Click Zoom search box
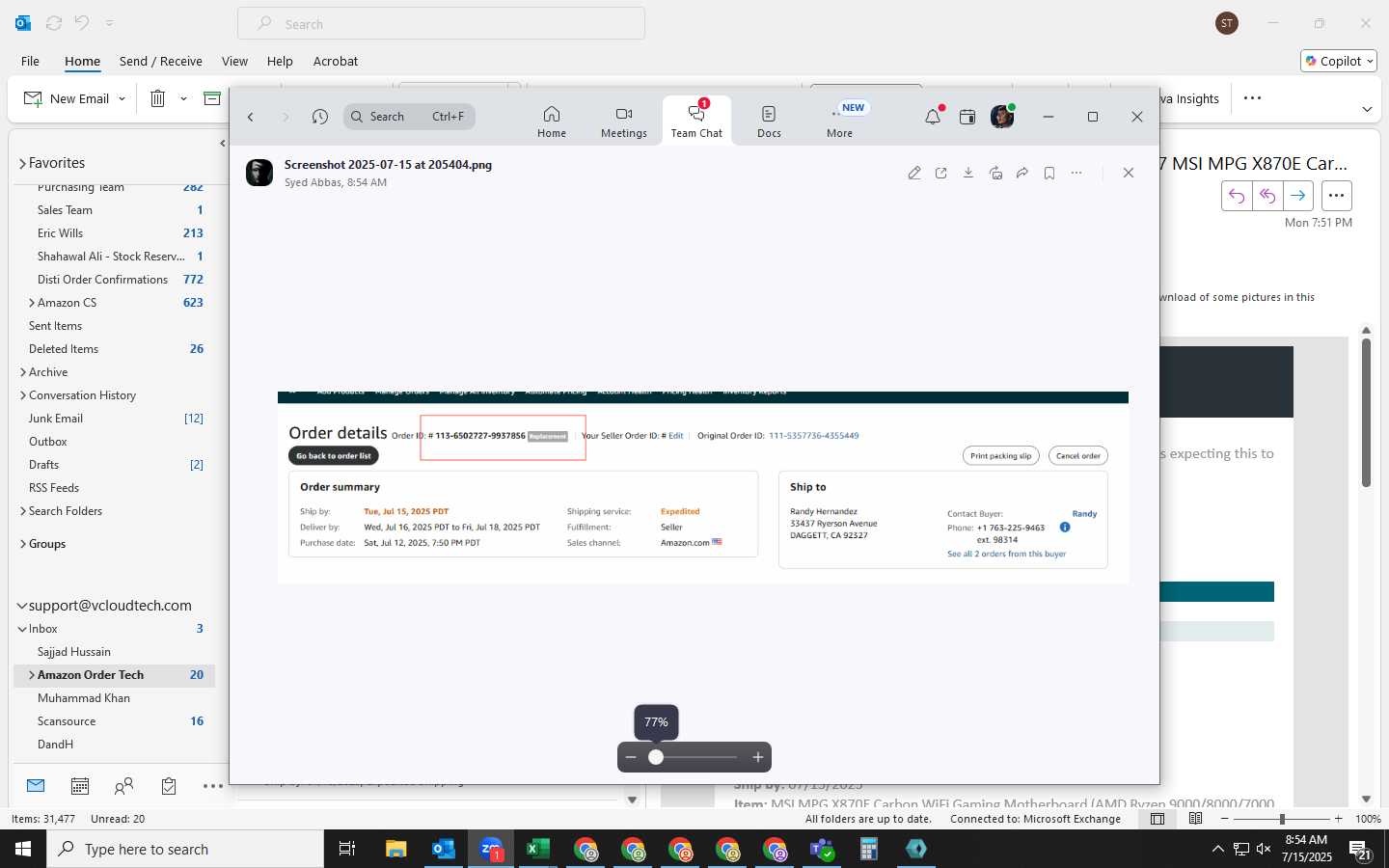 (409, 117)
